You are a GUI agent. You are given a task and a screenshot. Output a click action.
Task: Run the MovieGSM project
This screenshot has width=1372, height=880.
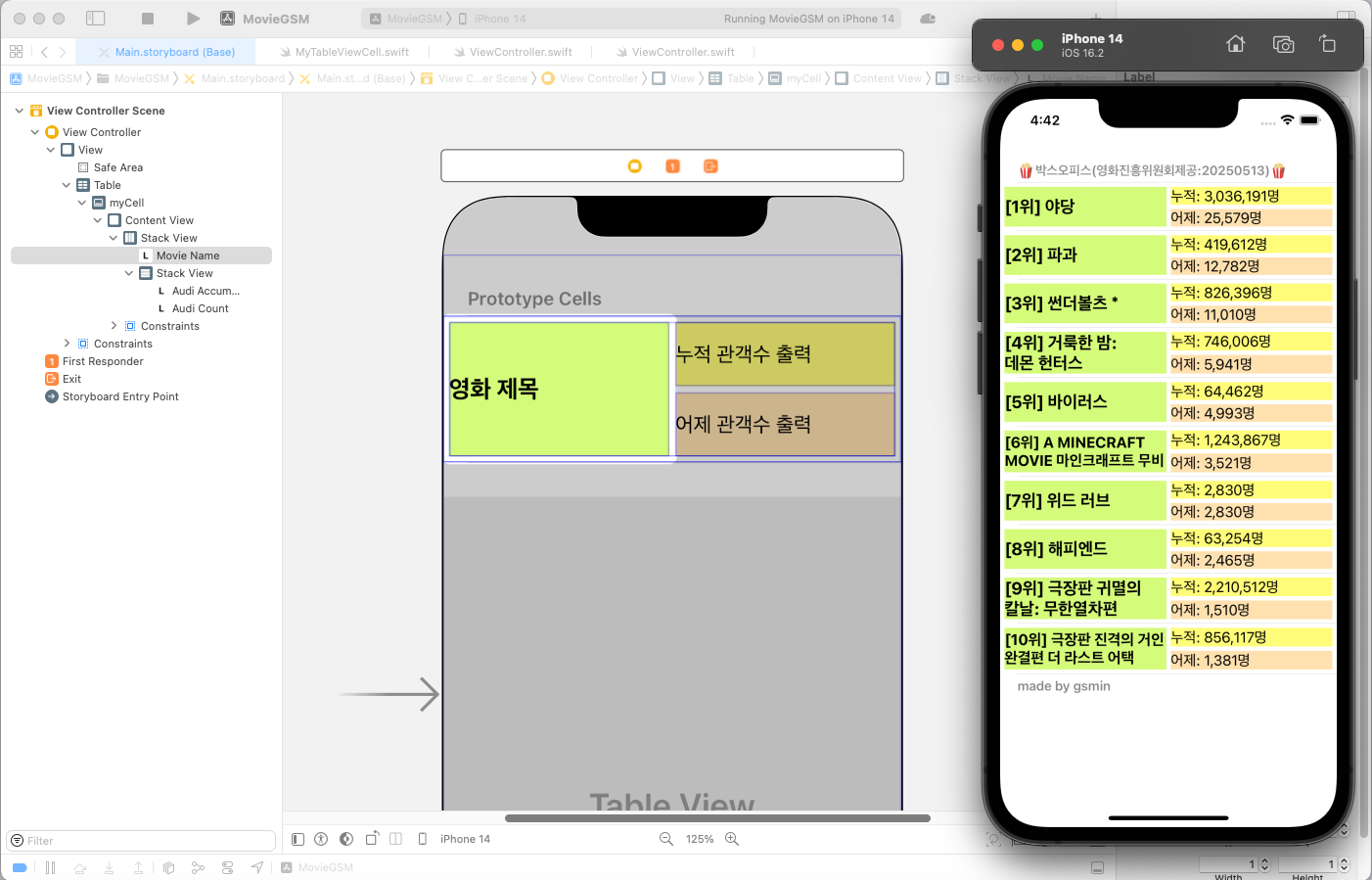pyautogui.click(x=193, y=19)
